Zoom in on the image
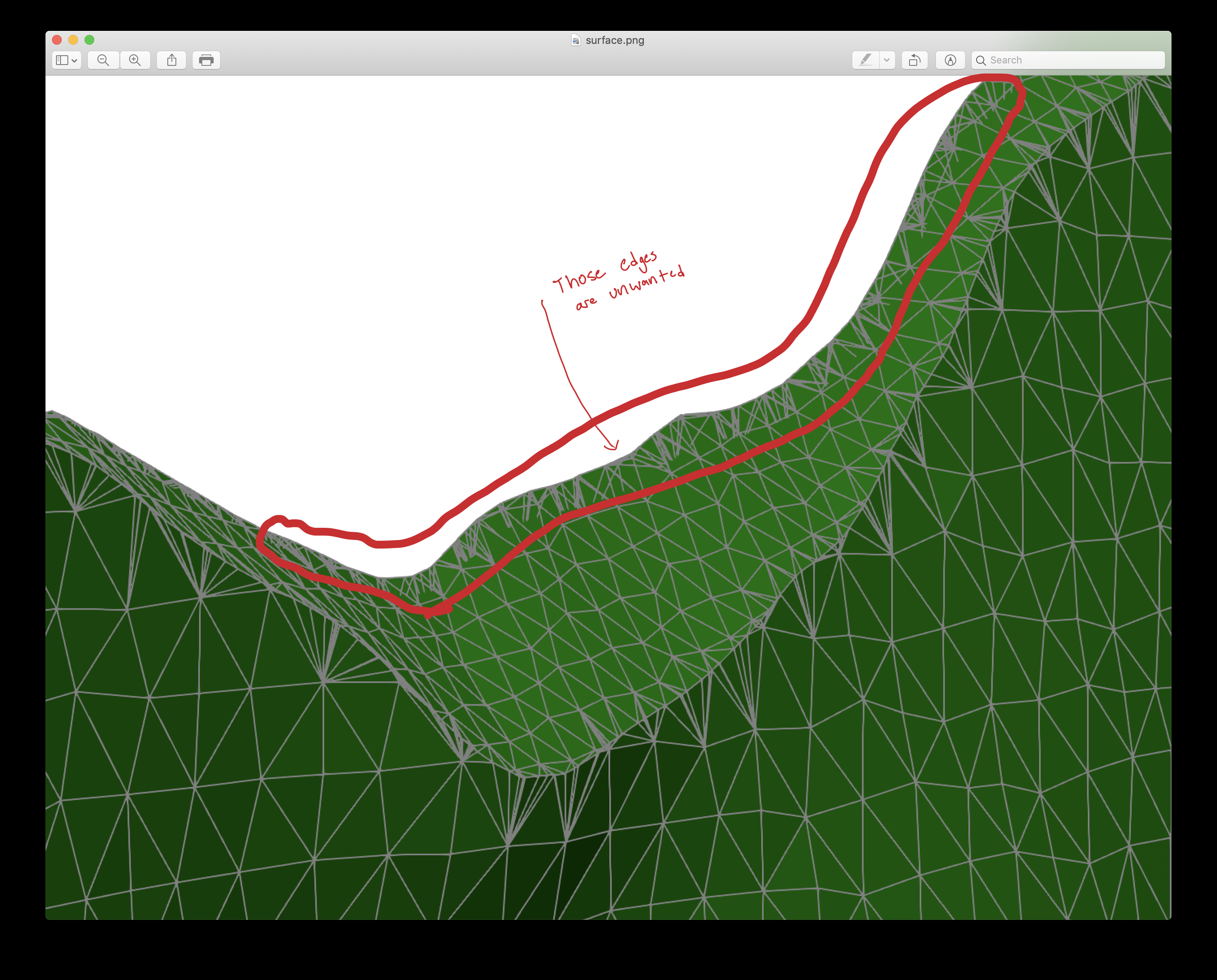 135,61
